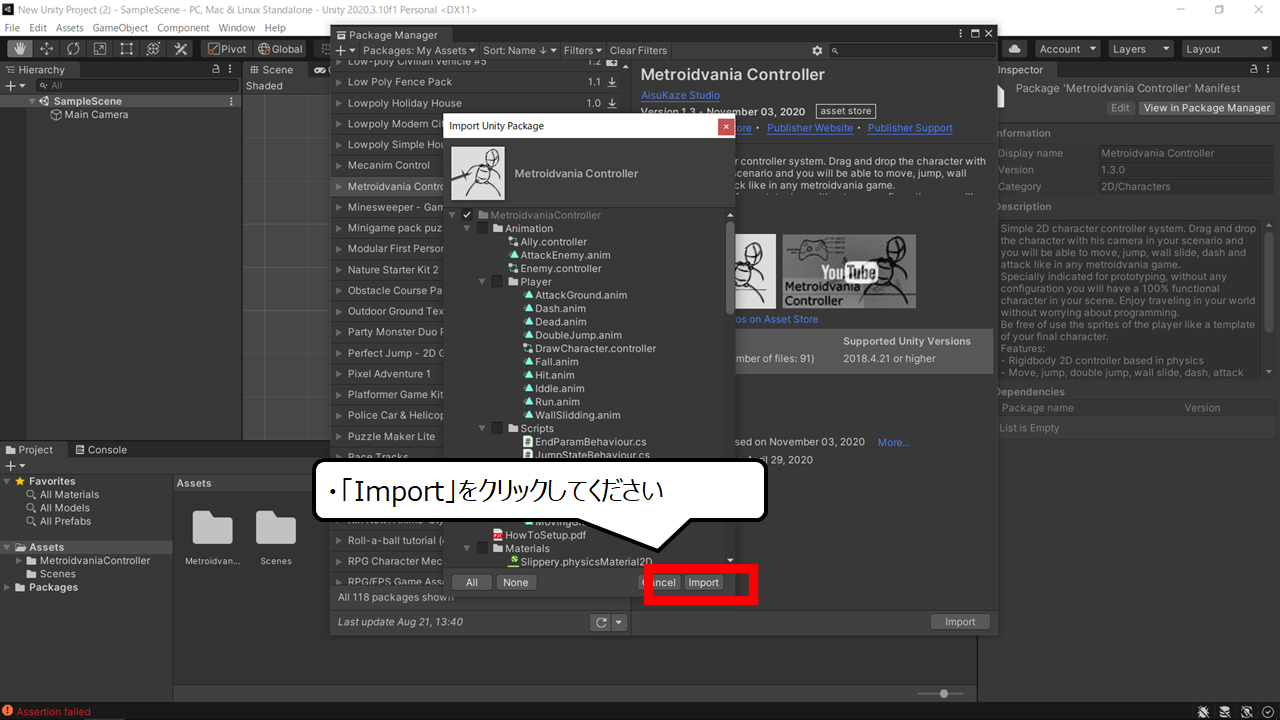Open the Layers dropdown
The height and width of the screenshot is (720, 1280).
pos(1139,49)
